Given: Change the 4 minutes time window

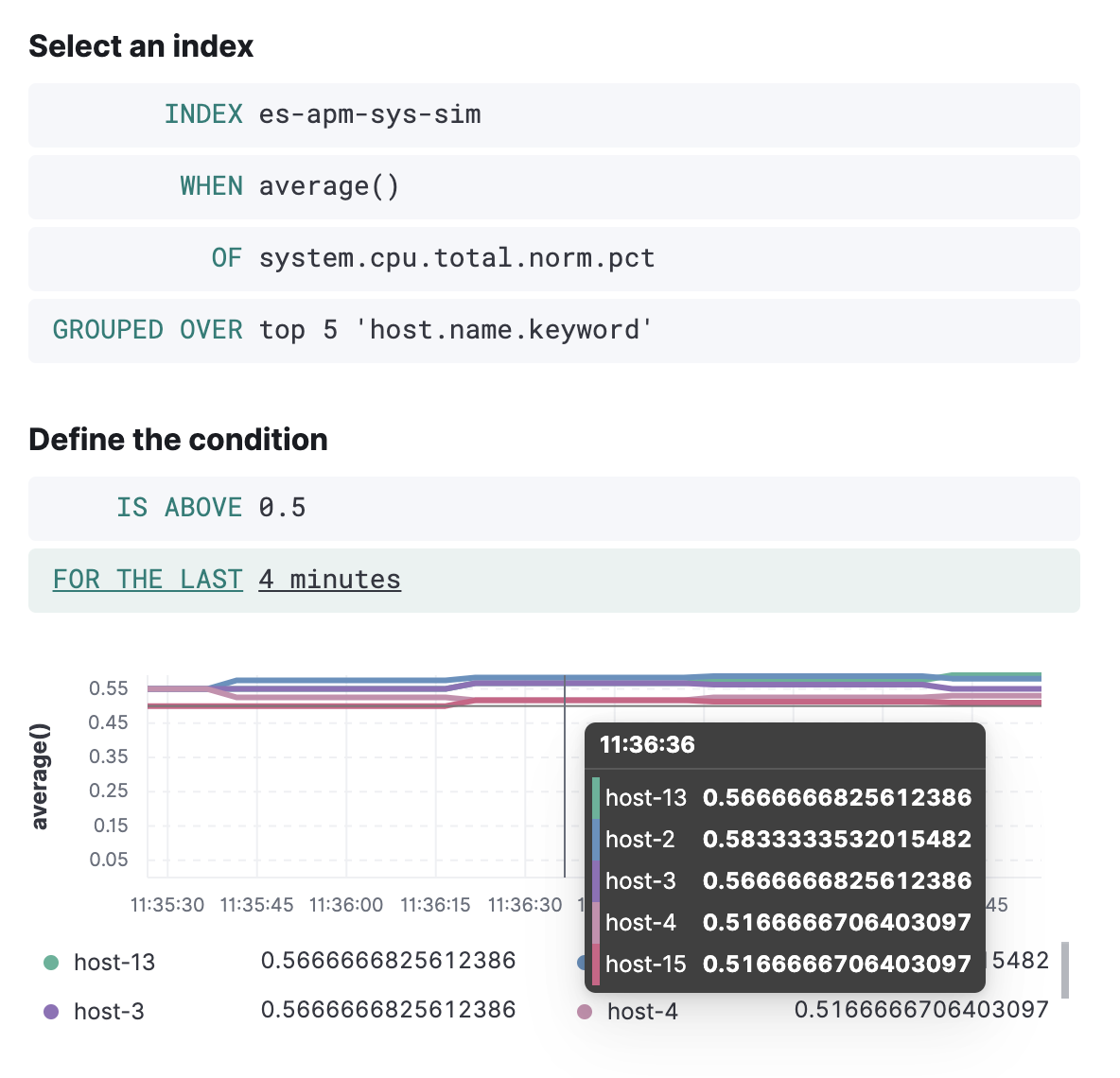Looking at the screenshot, I should coord(329,580).
